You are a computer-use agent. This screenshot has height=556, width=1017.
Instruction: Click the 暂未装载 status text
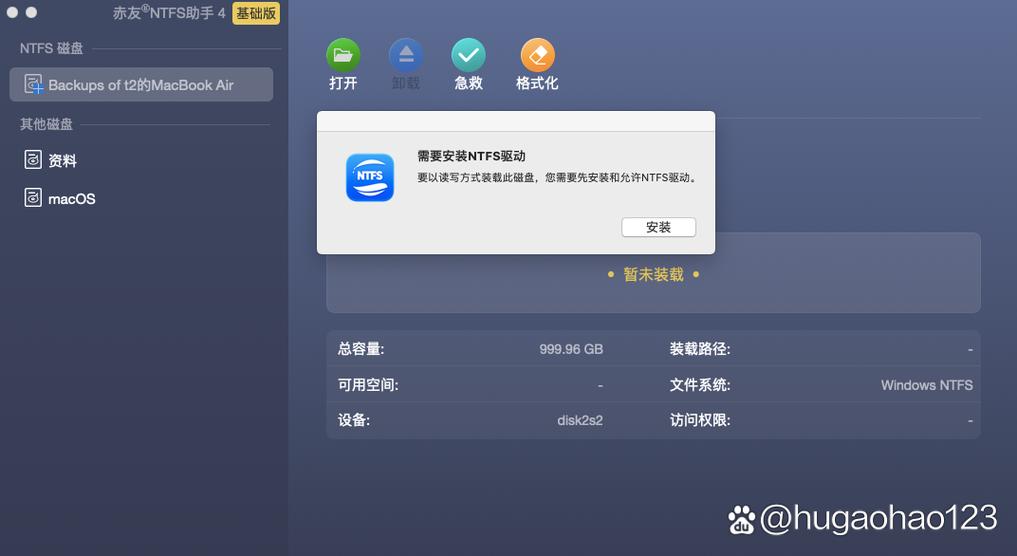click(653, 274)
